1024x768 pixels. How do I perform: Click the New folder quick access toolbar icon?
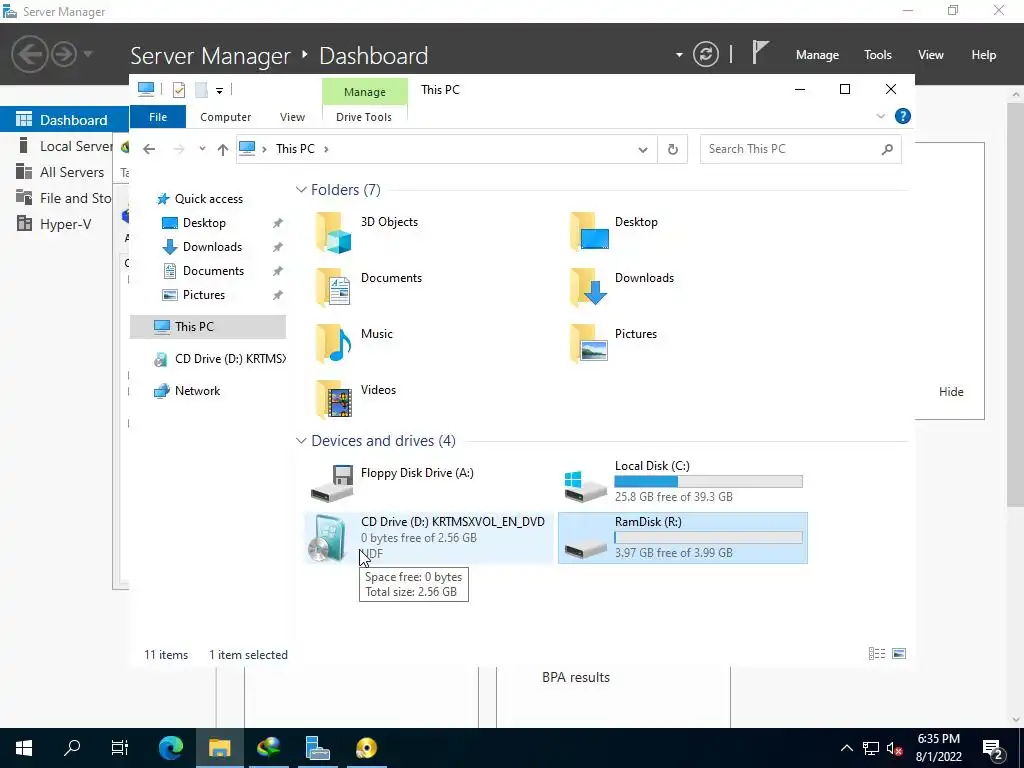click(202, 90)
